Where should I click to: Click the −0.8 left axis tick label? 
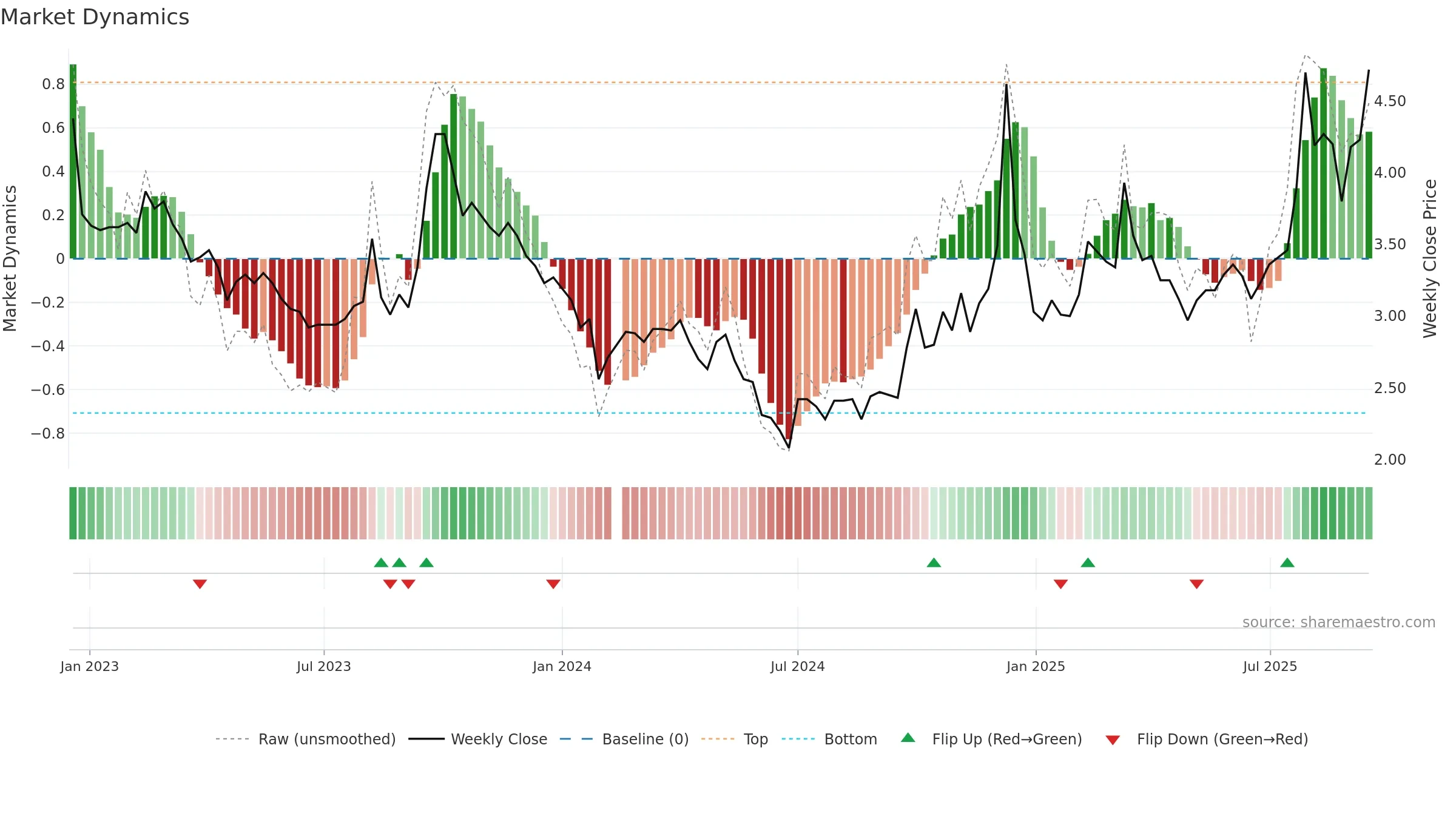pyautogui.click(x=48, y=433)
